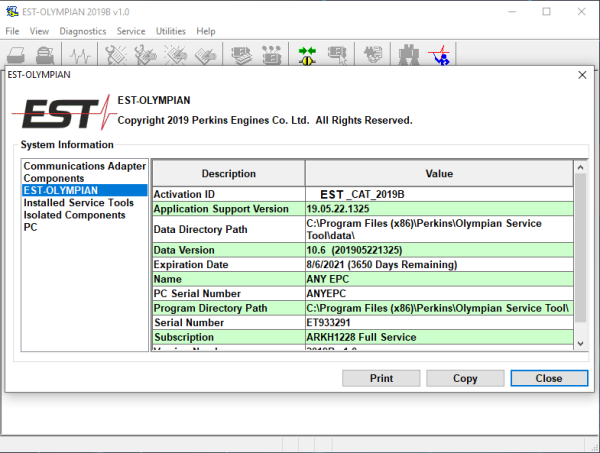Screen dimensions: 600x453
Task: Click the Select ECM cursor icon
Action: 338,55
